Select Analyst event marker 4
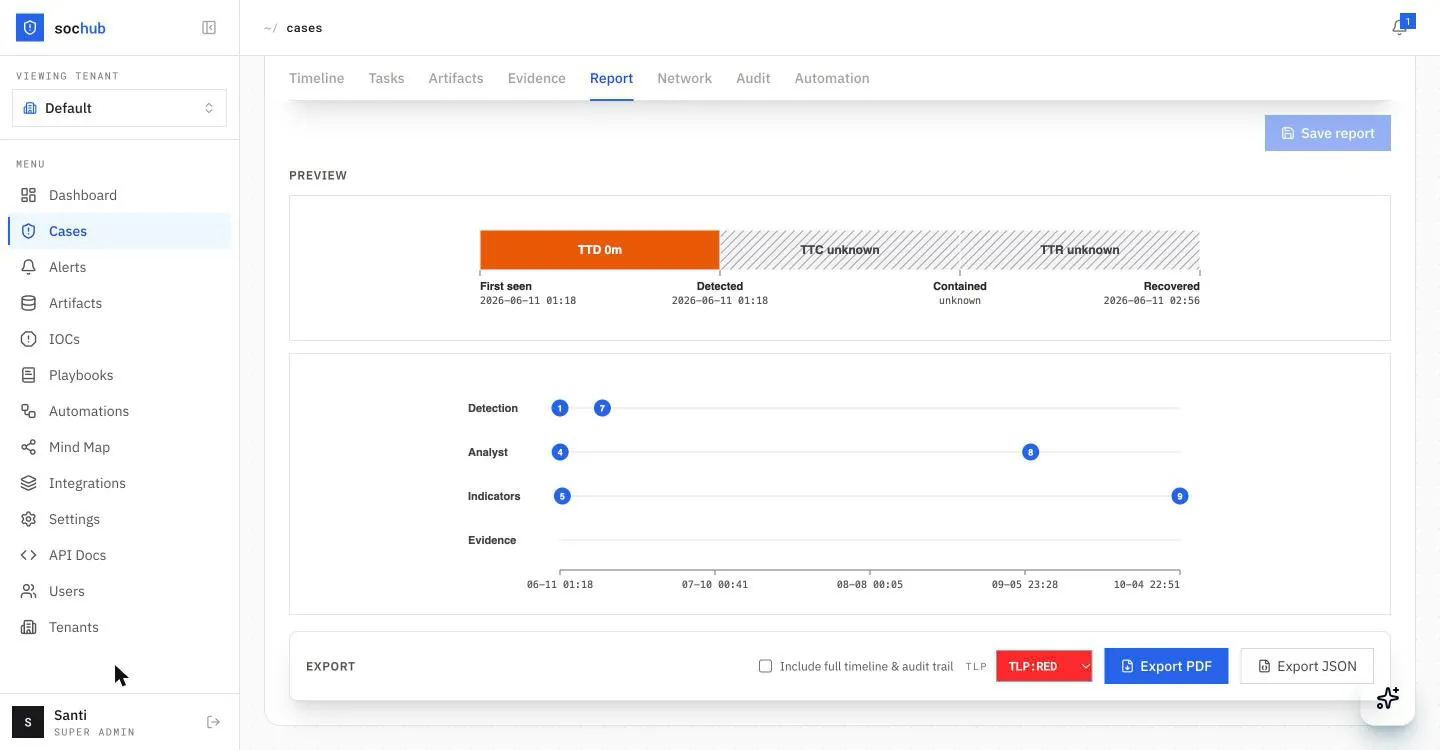Viewport: 1440px width, 750px height. (x=560, y=452)
